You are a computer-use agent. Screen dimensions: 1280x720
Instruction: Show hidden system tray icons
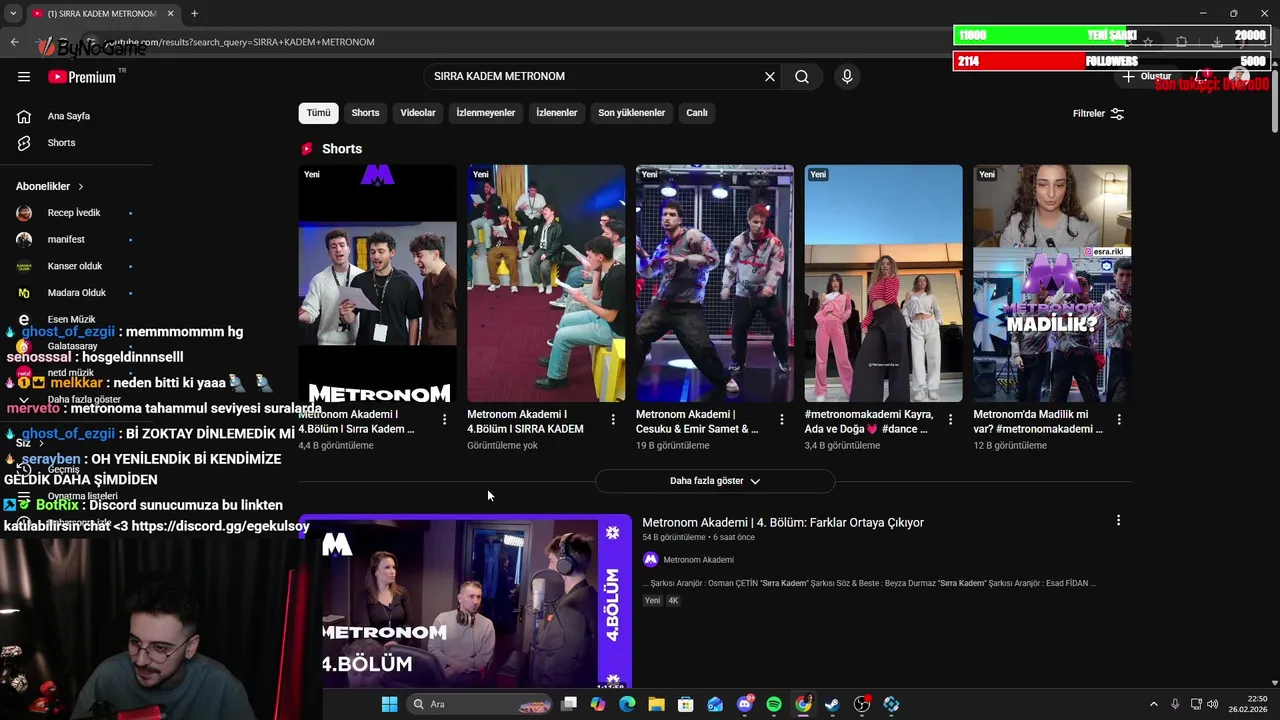pyautogui.click(x=1153, y=704)
